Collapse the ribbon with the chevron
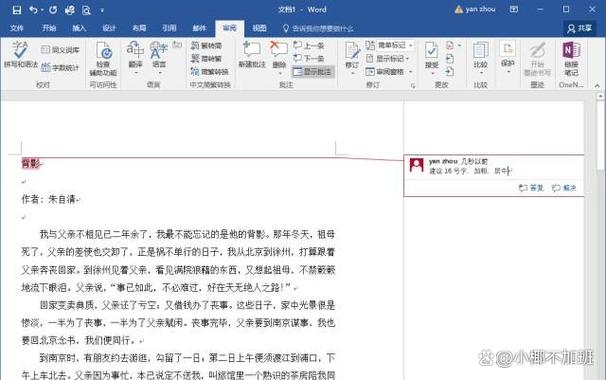The height and width of the screenshot is (380, 606). pyautogui.click(x=597, y=86)
